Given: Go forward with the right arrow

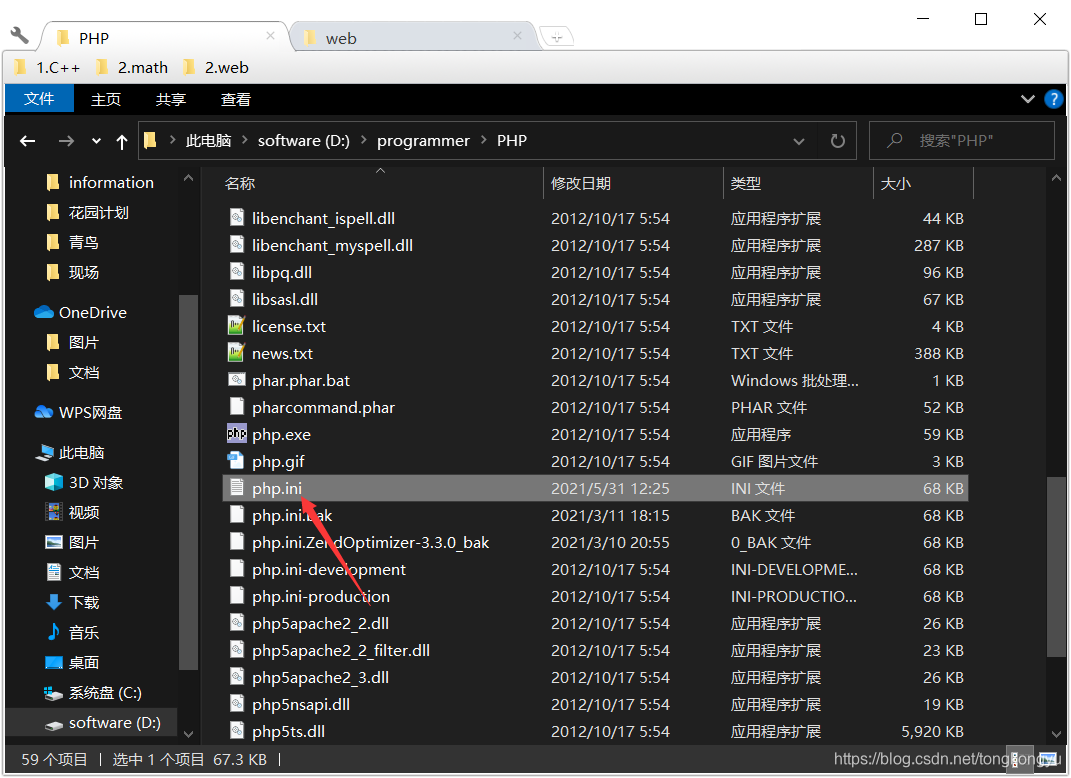Looking at the screenshot, I should pos(66,141).
